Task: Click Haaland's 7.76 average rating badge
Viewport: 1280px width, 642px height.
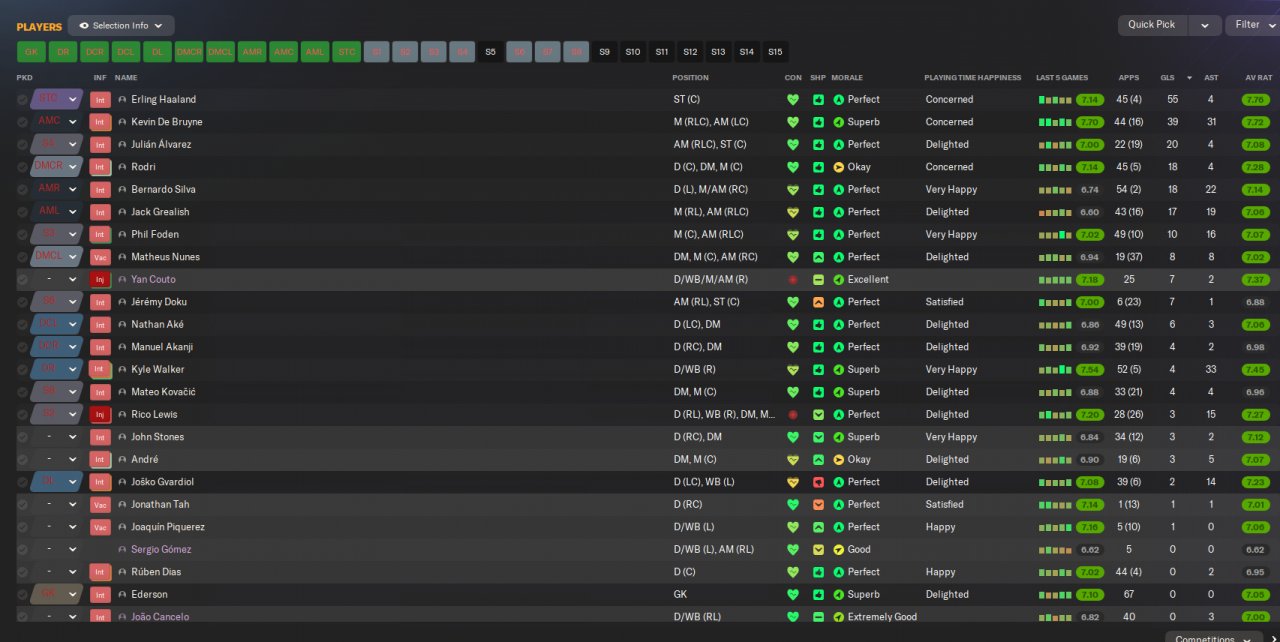Action: pyautogui.click(x=1256, y=99)
